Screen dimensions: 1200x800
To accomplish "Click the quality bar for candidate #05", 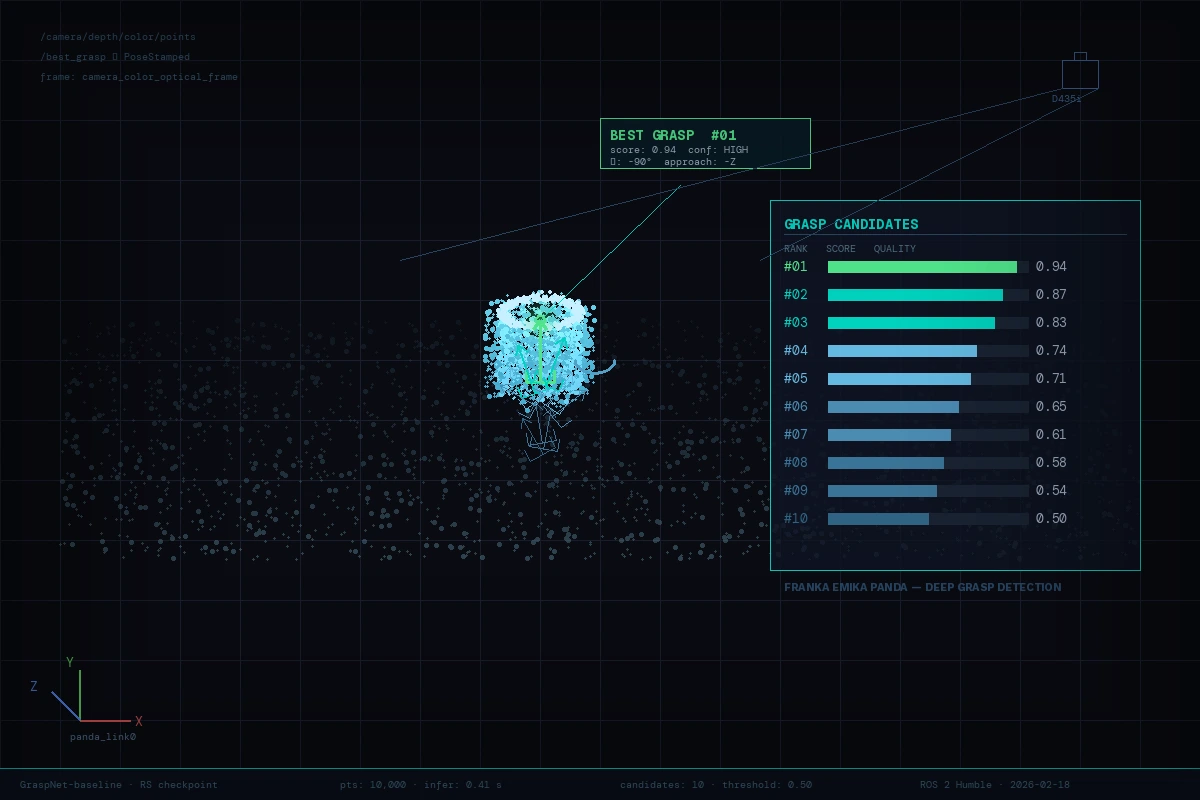I will click(x=899, y=379).
